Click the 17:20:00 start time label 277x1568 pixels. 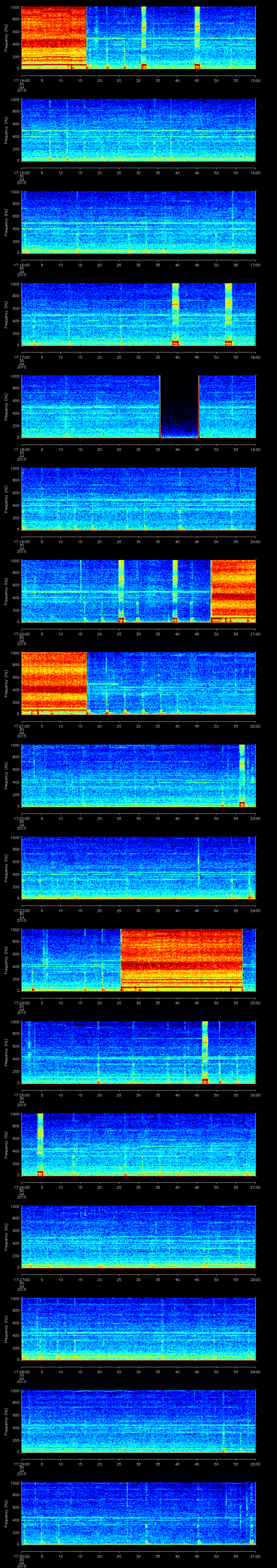21,634
